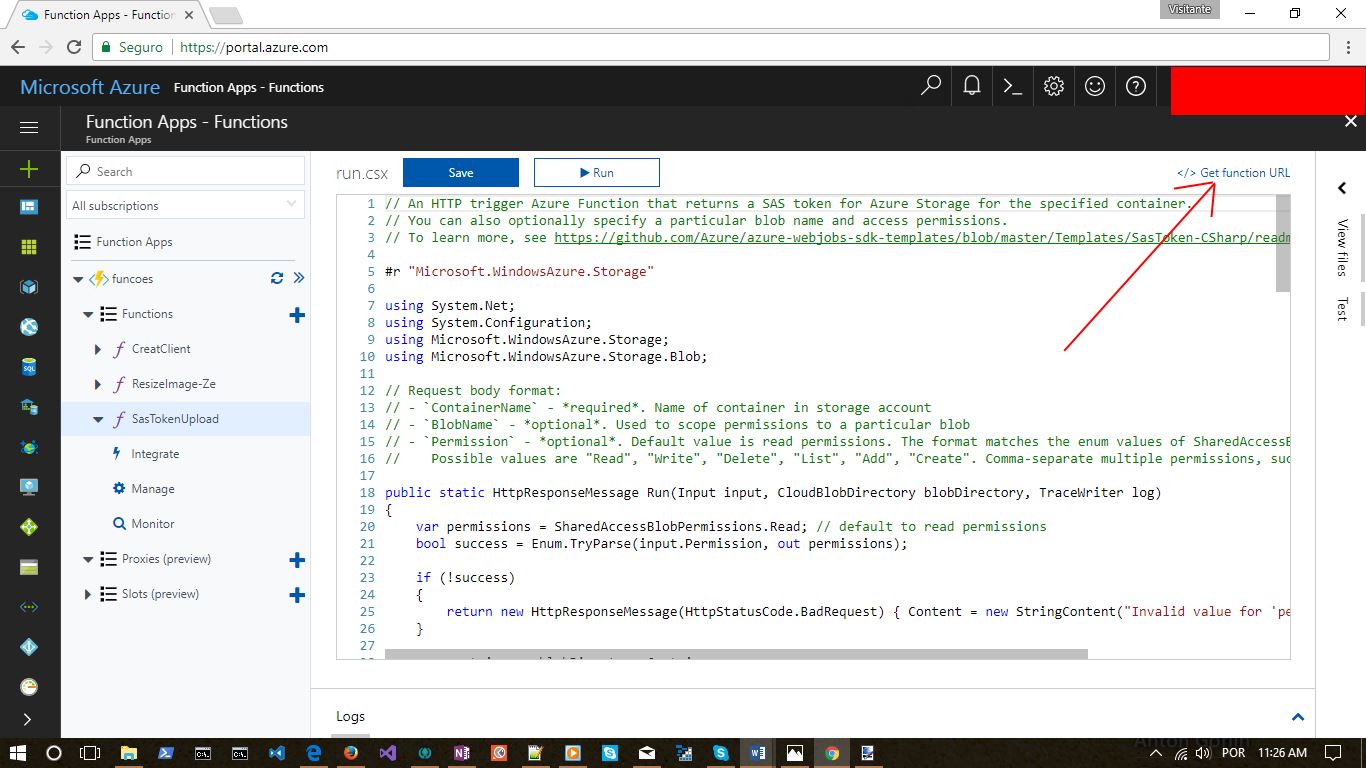Reload the browser page
Screen dimensions: 1366x768
click(73, 47)
